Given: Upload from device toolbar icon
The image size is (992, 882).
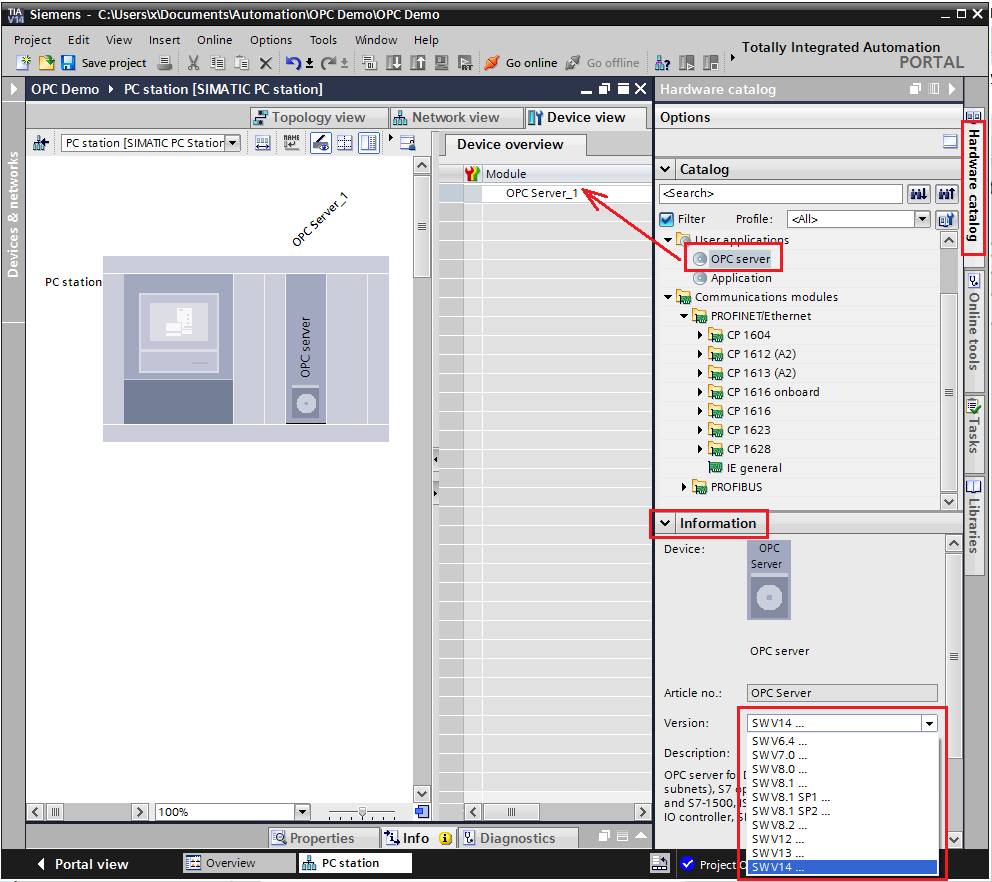Looking at the screenshot, I should point(418,63).
